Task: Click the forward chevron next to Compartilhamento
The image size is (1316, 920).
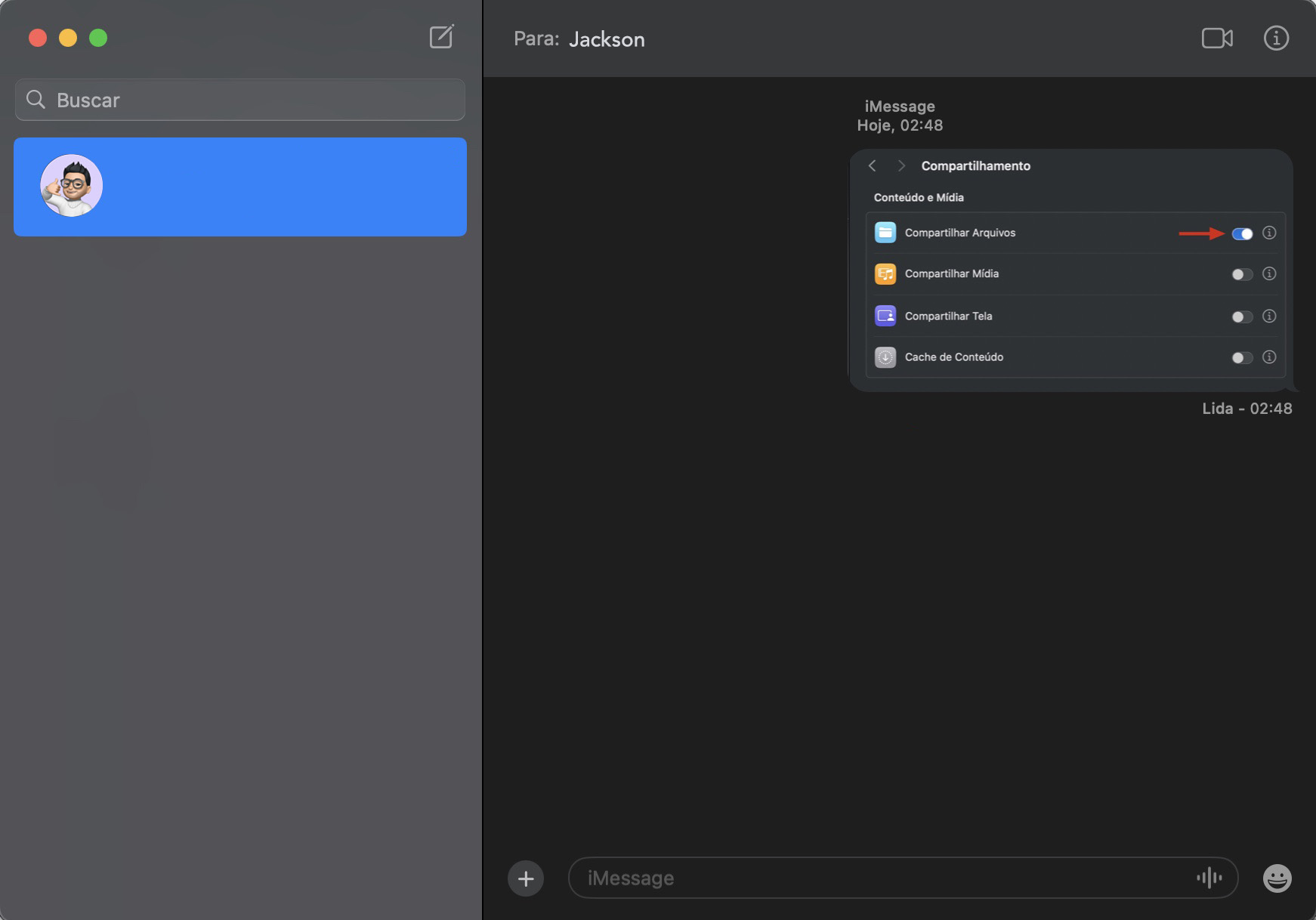Action: pyautogui.click(x=902, y=165)
